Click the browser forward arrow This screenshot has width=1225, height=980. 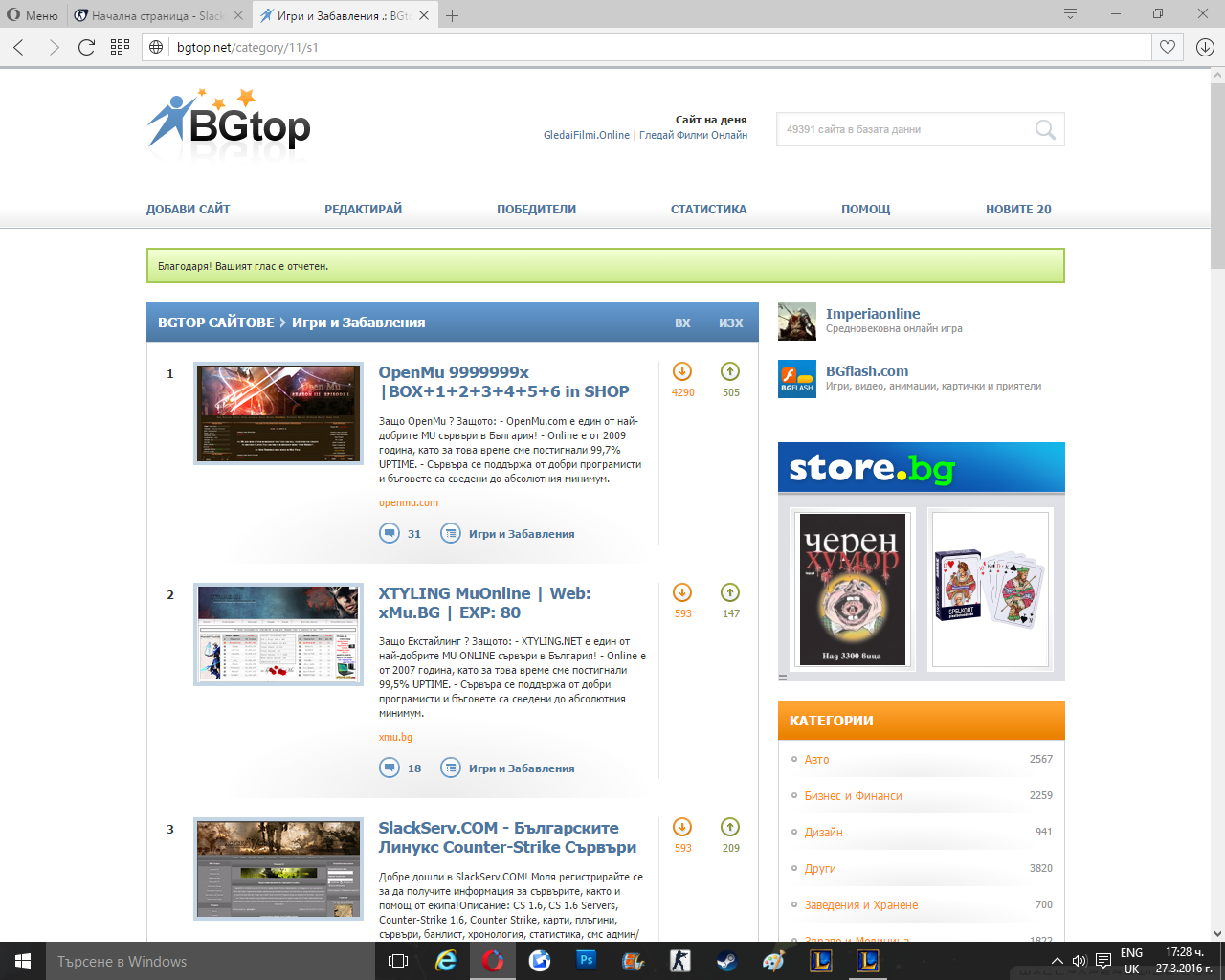tap(54, 47)
